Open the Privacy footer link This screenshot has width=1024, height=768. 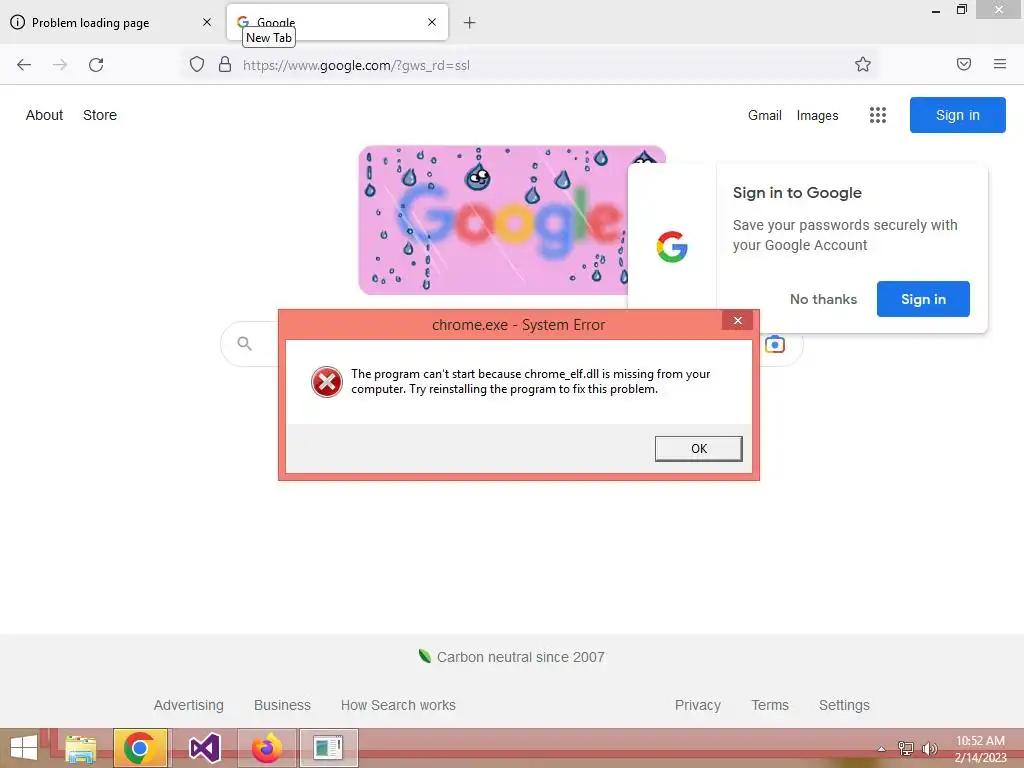tap(697, 705)
